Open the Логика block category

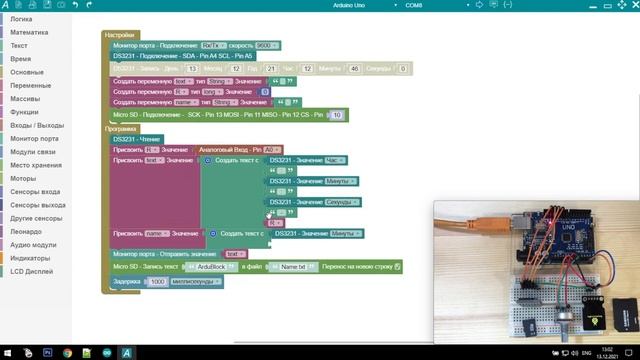tap(21, 19)
